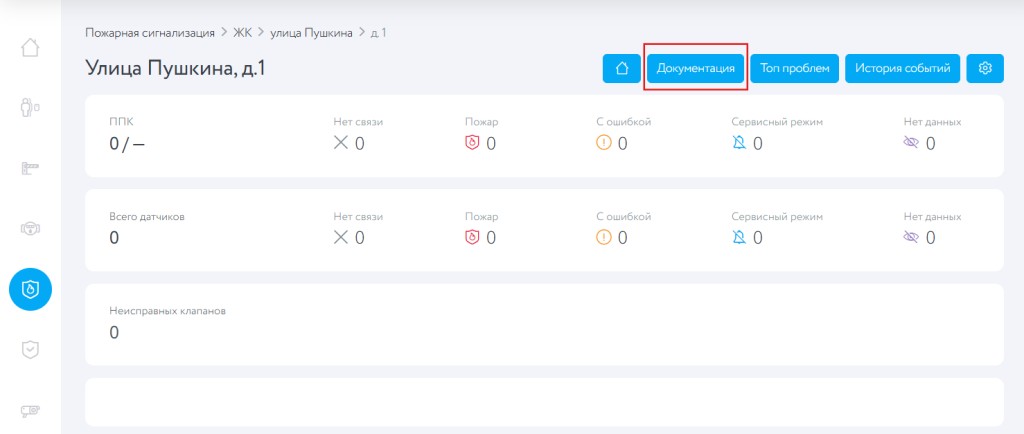Click the fire alarm shield sidebar icon

[x=30, y=289]
